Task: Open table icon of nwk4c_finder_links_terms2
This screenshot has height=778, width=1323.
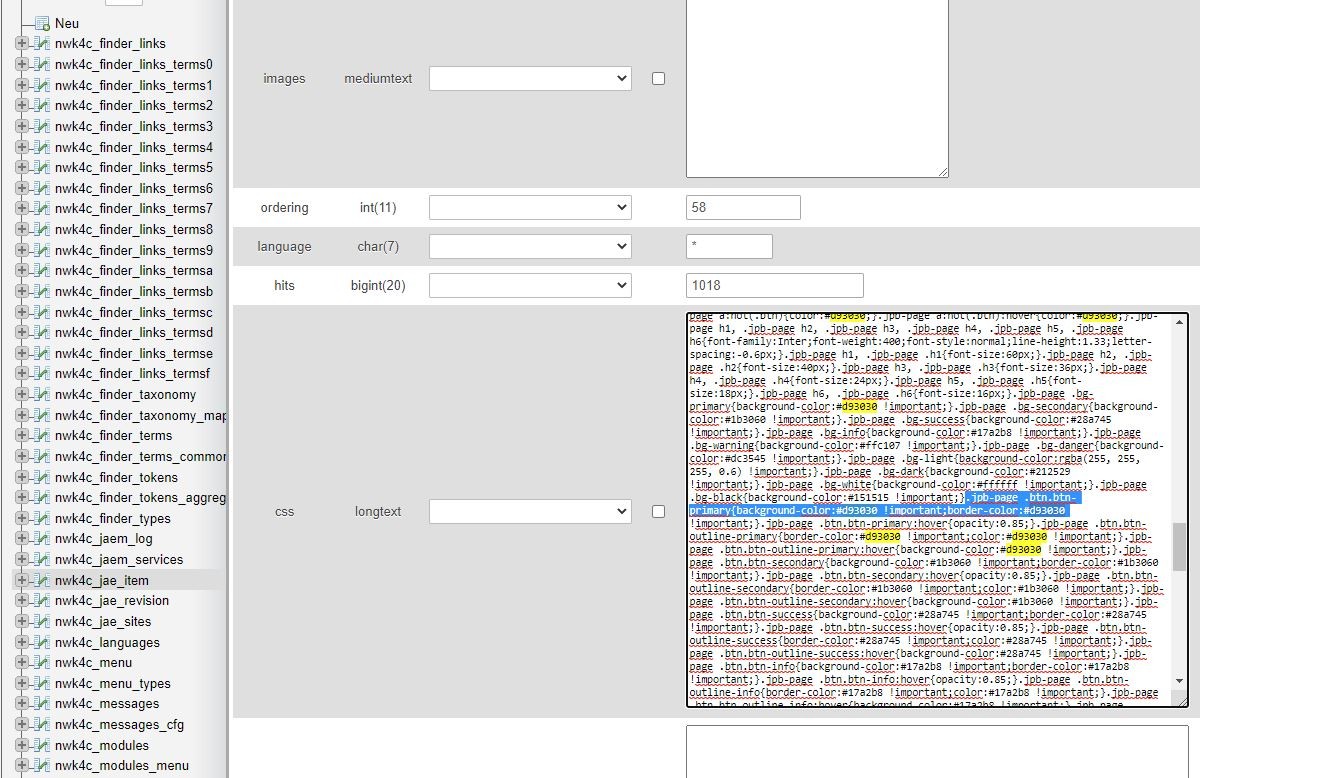Action: 42,105
